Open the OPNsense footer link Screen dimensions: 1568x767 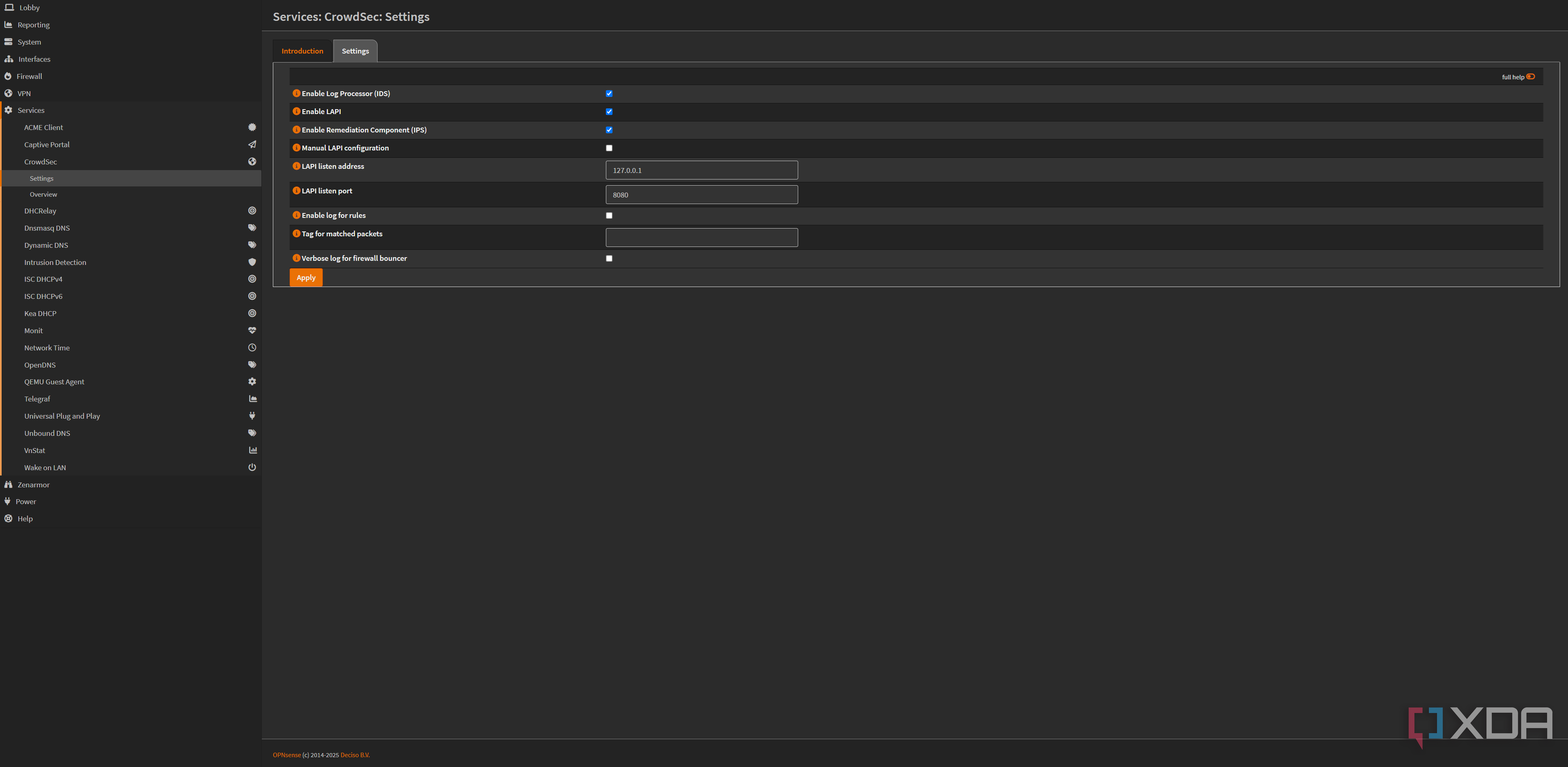click(x=287, y=755)
